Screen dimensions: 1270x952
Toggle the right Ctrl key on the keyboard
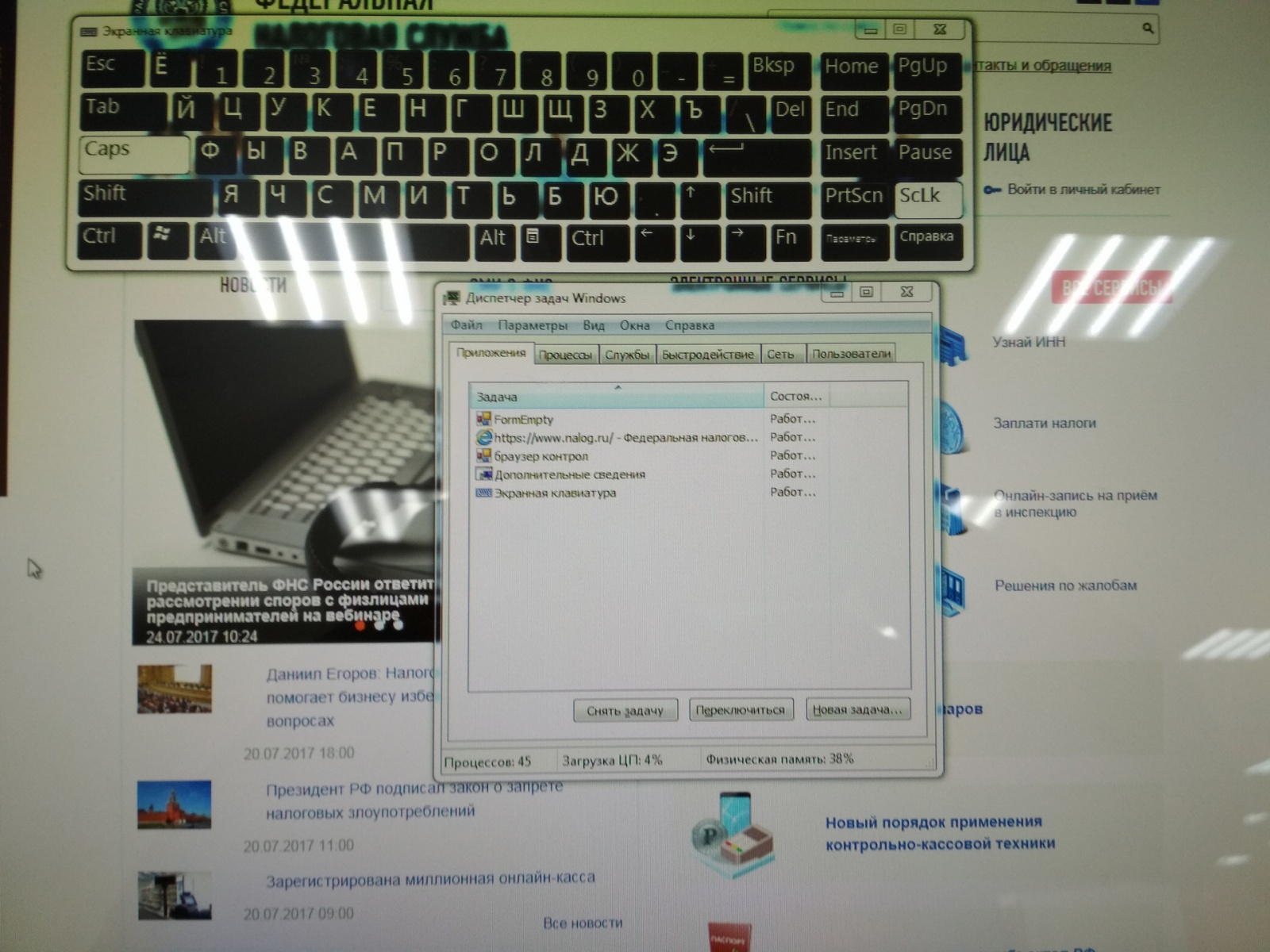598,242
